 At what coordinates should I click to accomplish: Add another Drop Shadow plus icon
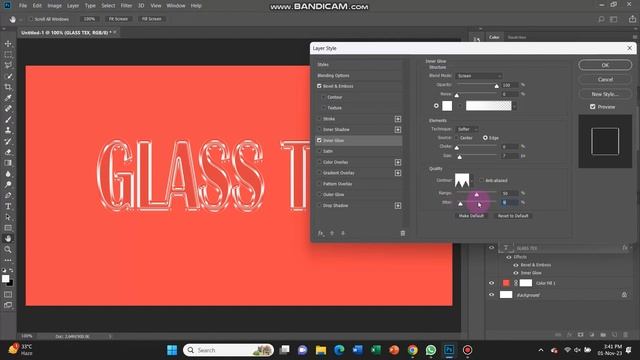[398, 205]
